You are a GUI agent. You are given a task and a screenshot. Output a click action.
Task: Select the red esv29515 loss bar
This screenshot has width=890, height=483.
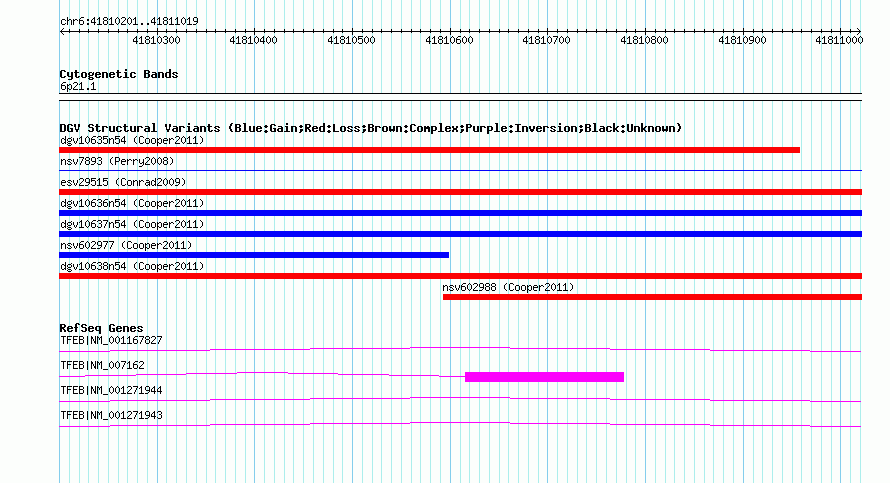coord(460,192)
